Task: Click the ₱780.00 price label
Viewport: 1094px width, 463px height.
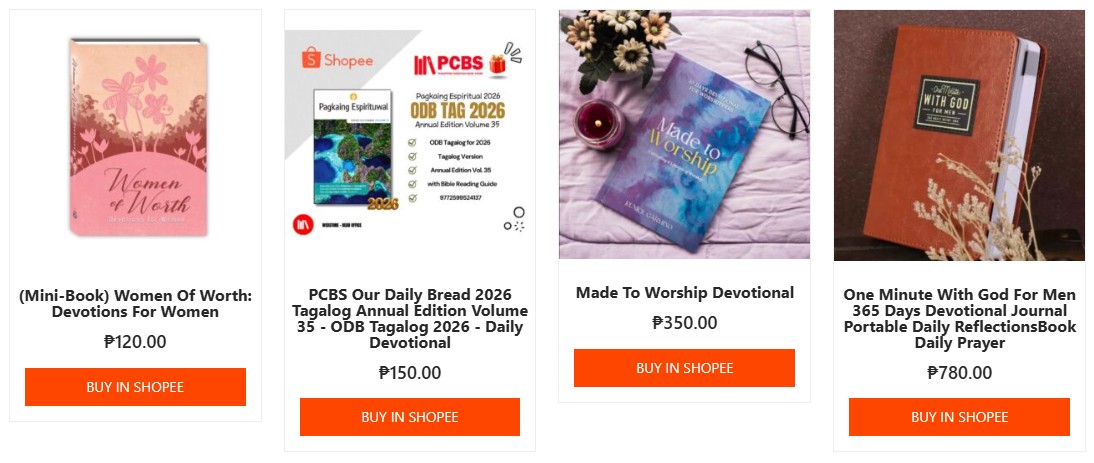Action: 959,373
